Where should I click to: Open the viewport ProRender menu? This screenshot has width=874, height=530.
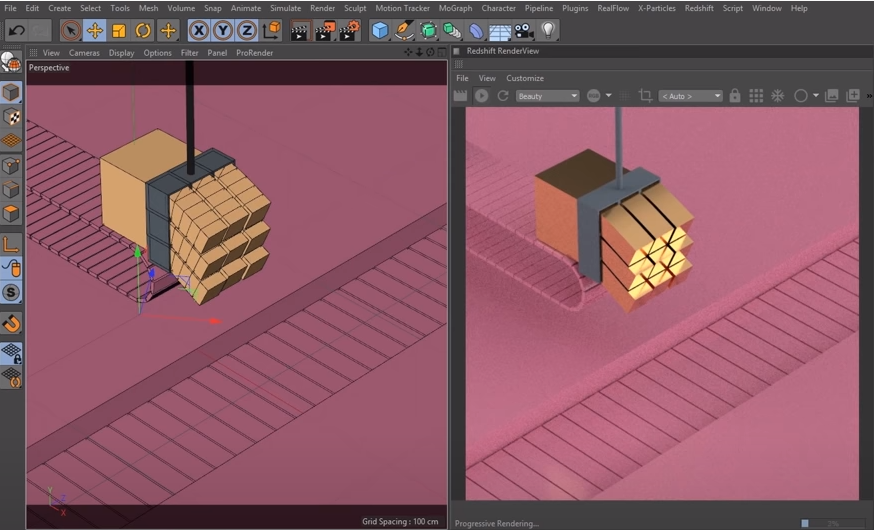pyautogui.click(x=254, y=52)
